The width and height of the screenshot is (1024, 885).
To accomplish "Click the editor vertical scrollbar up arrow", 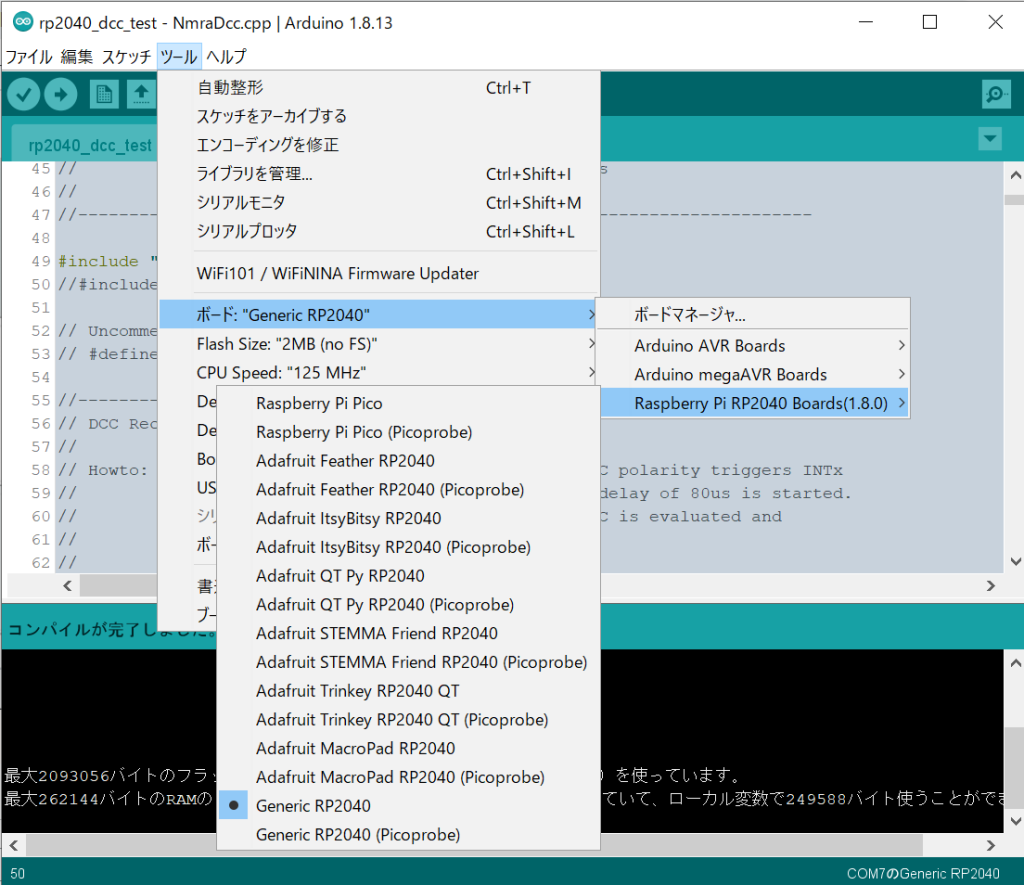I will coord(1012,173).
